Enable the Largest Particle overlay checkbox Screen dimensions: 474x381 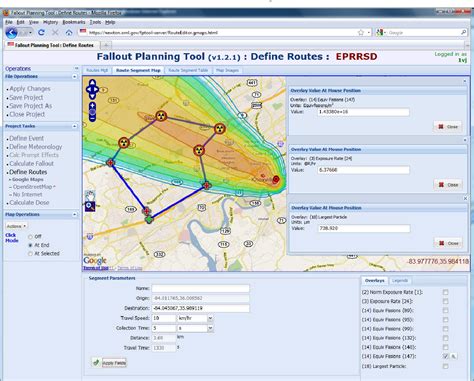pyautogui.click(x=445, y=366)
